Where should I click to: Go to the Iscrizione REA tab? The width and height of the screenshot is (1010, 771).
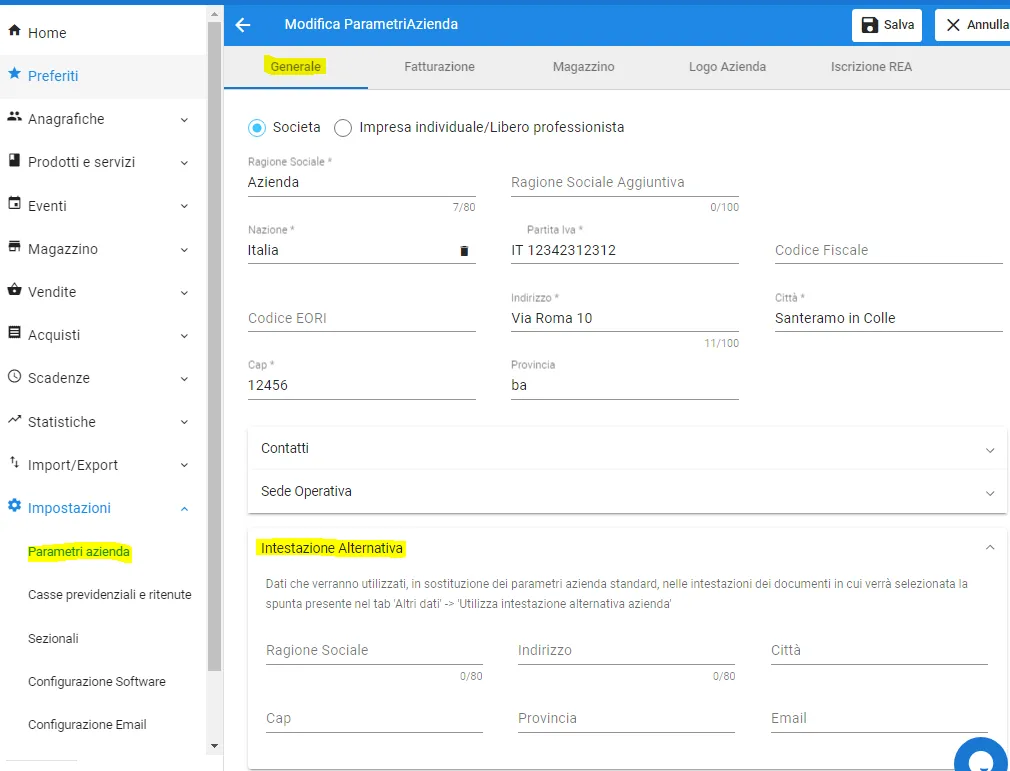pos(871,66)
